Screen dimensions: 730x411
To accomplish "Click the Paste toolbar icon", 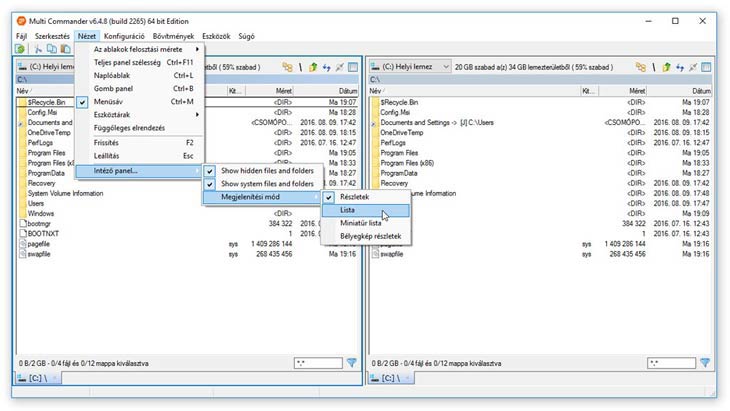I will pos(66,49).
